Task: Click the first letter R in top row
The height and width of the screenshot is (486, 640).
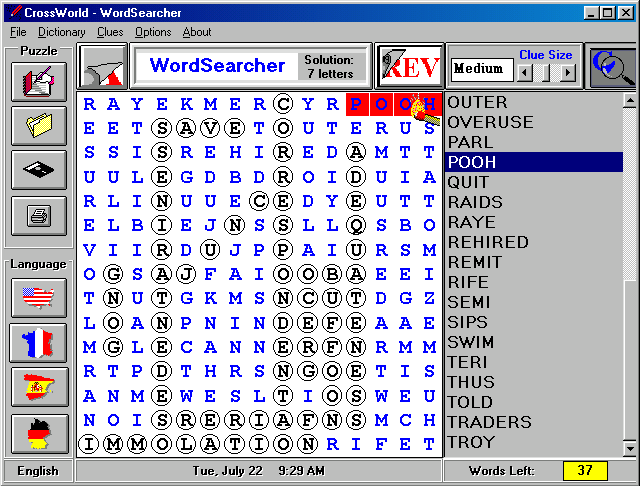Action: click(x=89, y=104)
